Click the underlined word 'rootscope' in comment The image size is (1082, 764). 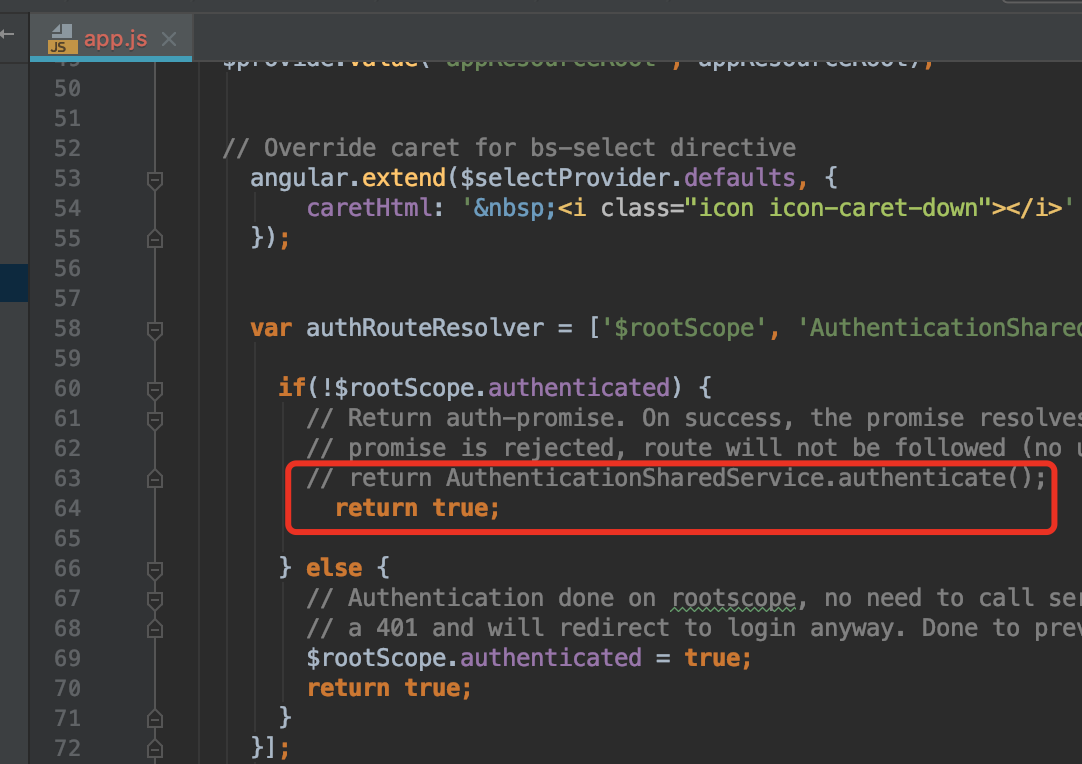click(x=734, y=598)
